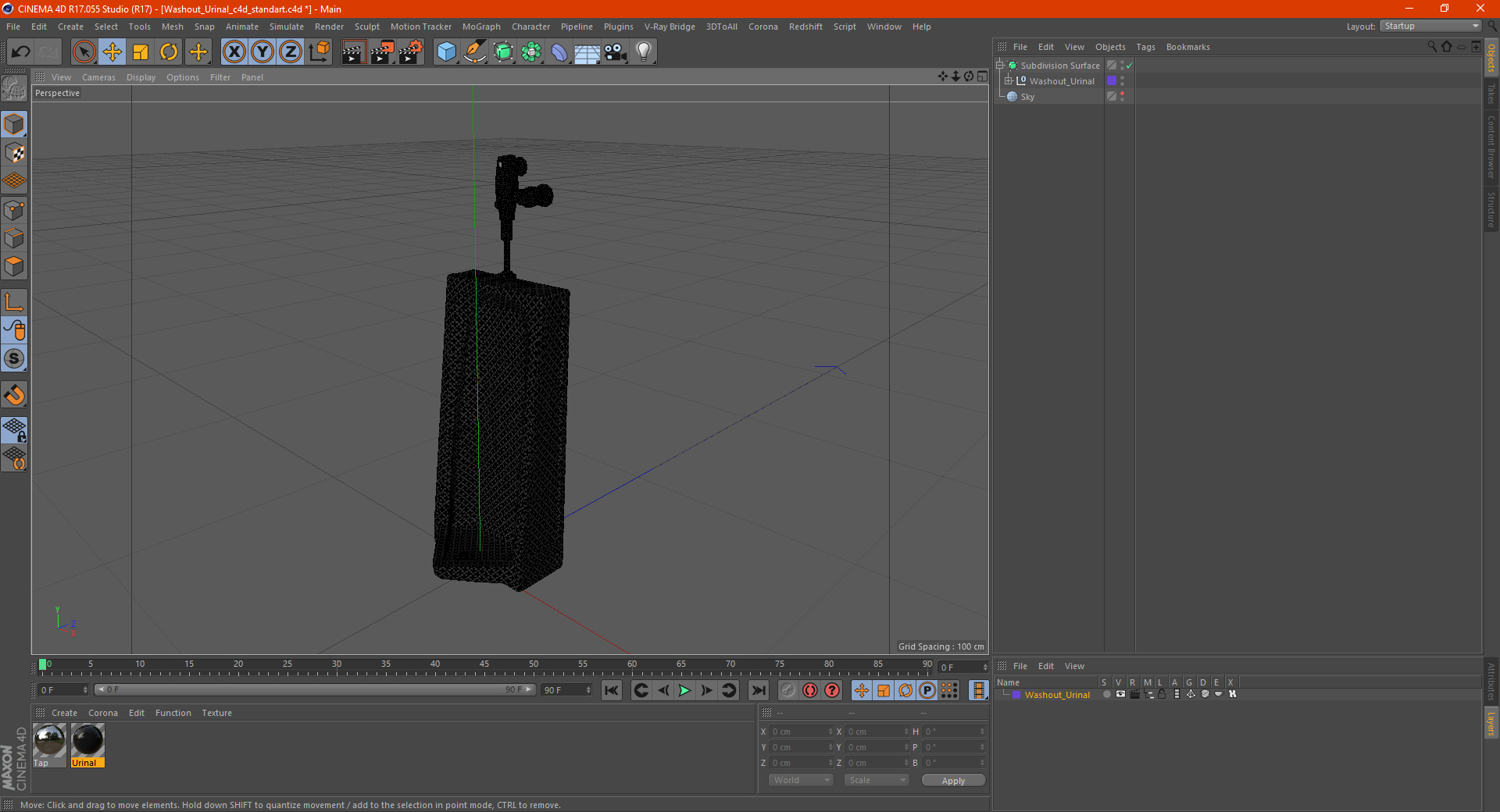Screen dimensions: 1500x812
Task: Open the Content Browser side tab
Action: pyautogui.click(x=1491, y=147)
